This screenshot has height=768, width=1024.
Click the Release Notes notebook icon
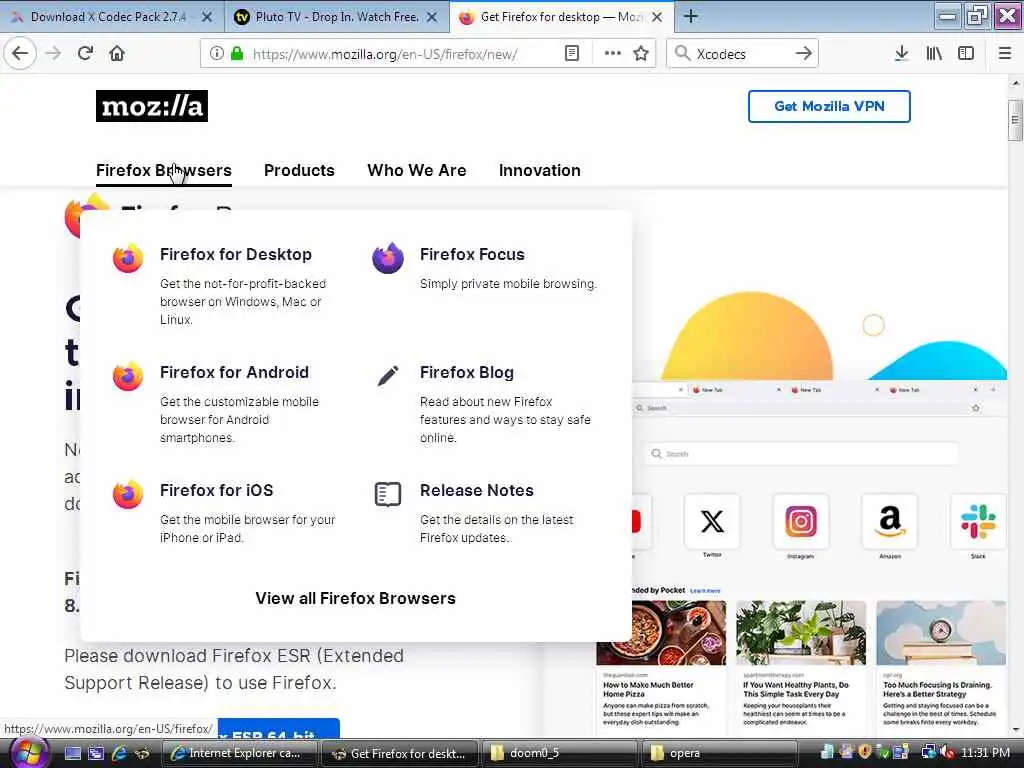tap(388, 494)
